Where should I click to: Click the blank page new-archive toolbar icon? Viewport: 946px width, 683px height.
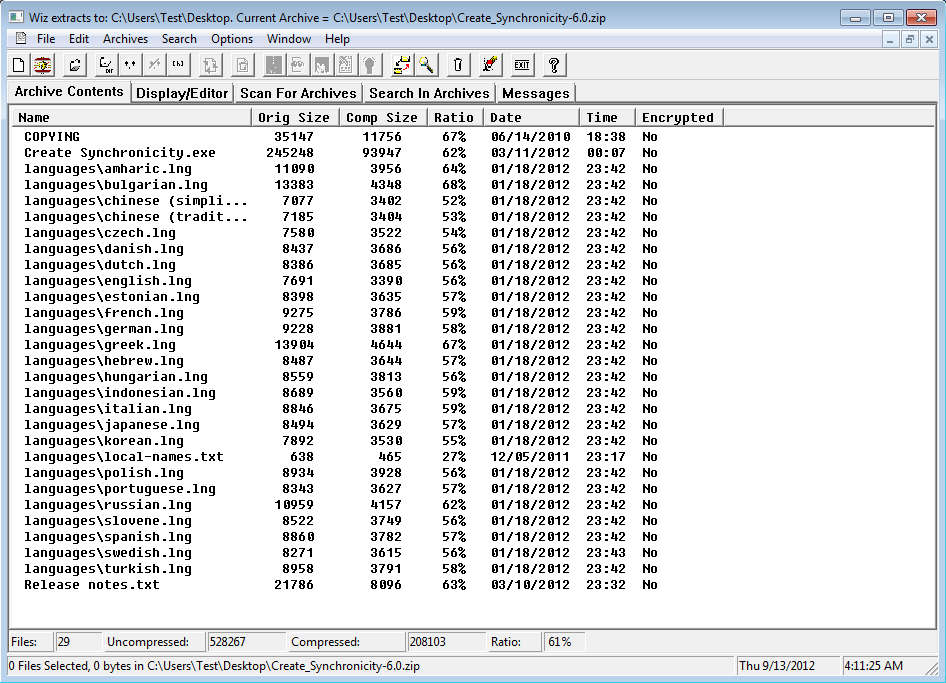19,65
